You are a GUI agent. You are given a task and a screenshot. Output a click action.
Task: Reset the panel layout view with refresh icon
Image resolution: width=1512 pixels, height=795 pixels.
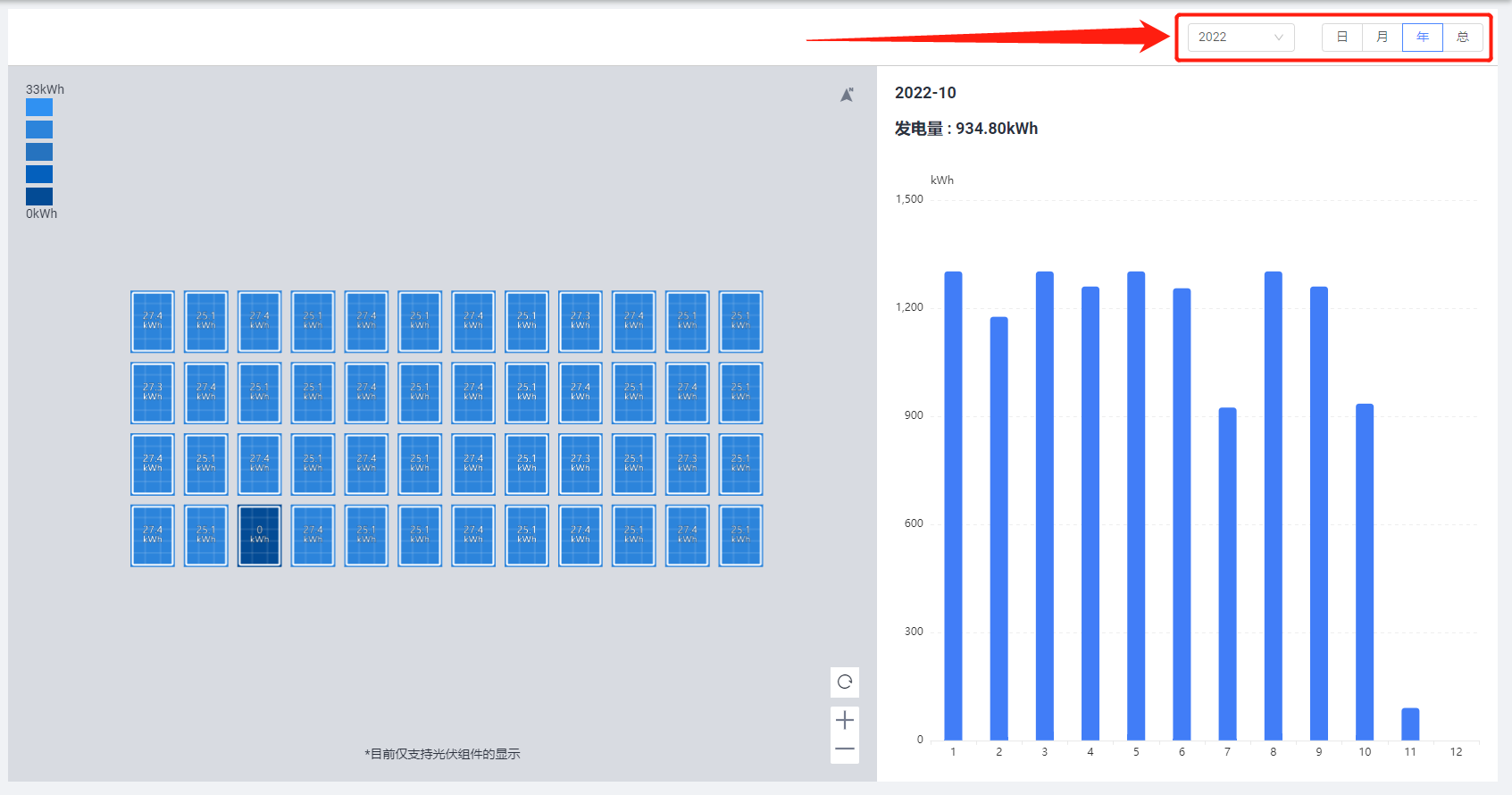[x=845, y=682]
